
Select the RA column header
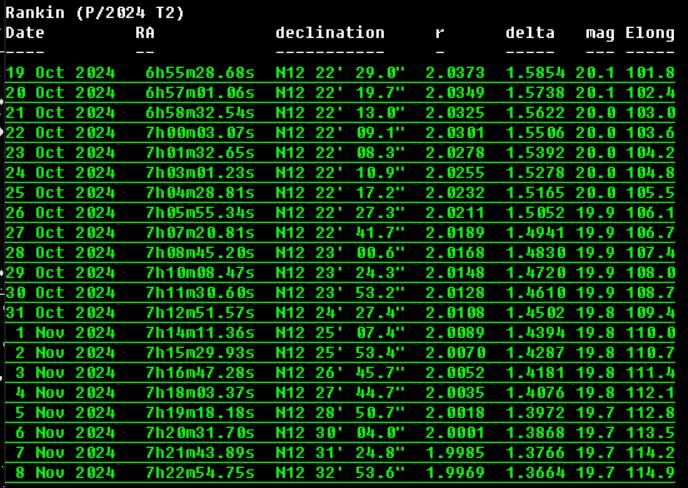(145, 33)
